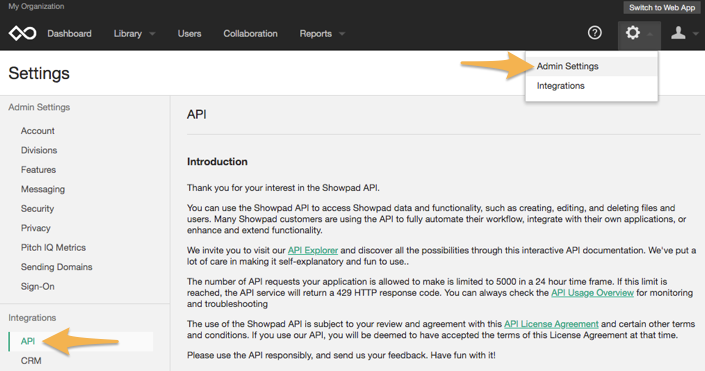The width and height of the screenshot is (705, 371).
Task: Open the Security settings sidebar item
Action: (x=37, y=209)
